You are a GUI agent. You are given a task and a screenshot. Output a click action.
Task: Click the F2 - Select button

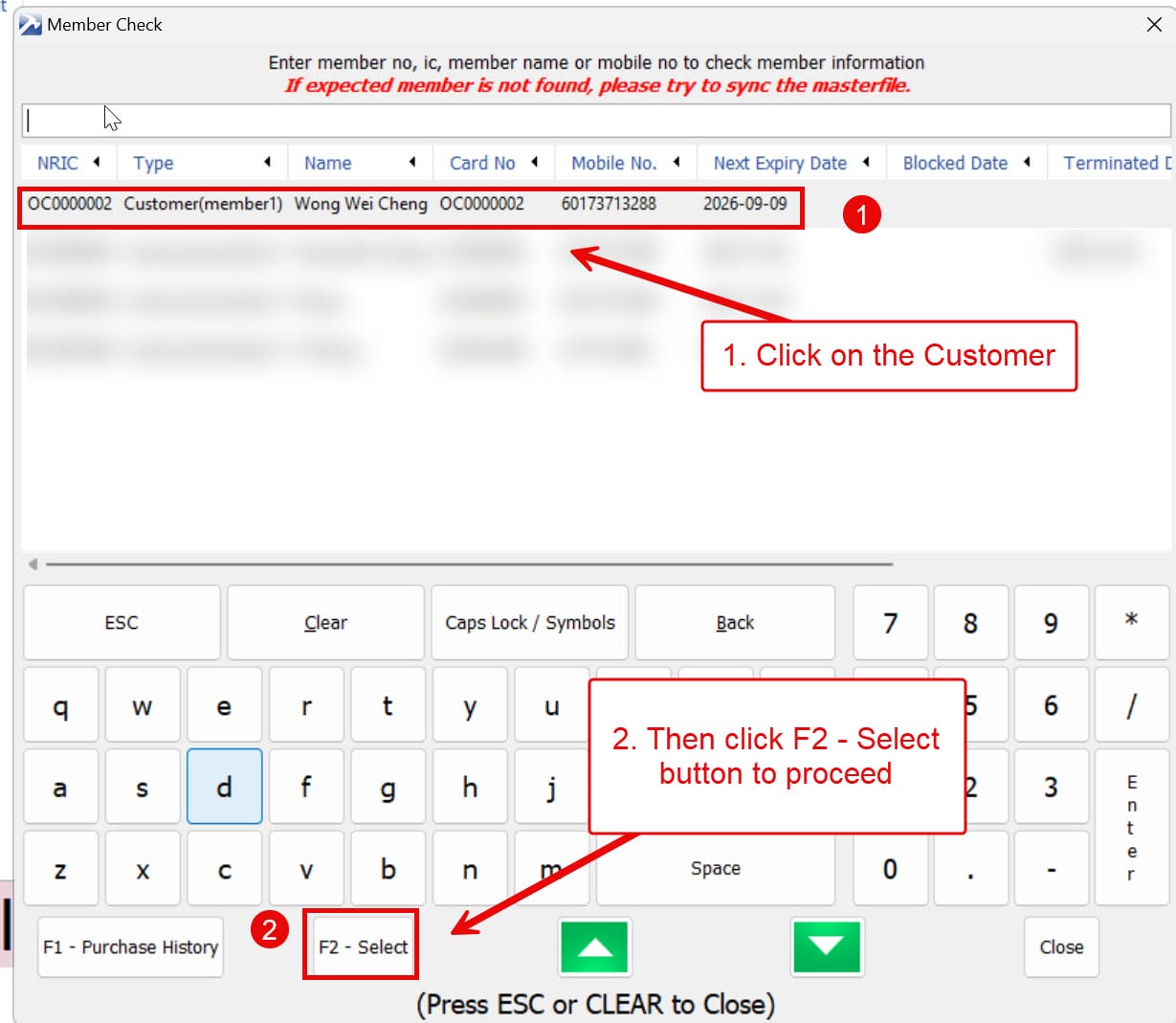pos(362,946)
